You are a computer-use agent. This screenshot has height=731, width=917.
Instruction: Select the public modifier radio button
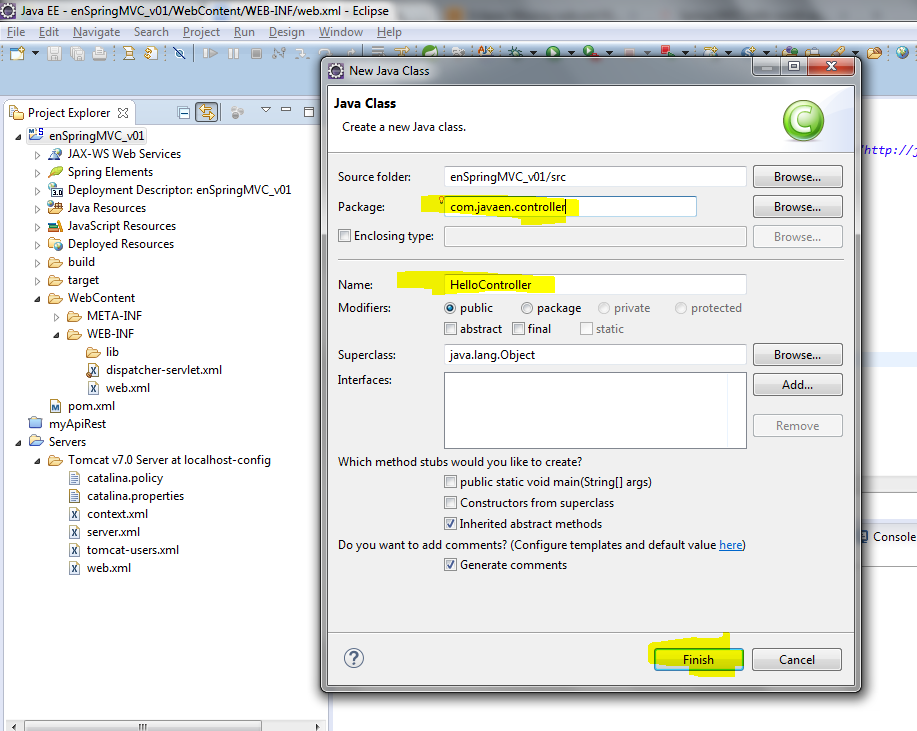tap(450, 308)
